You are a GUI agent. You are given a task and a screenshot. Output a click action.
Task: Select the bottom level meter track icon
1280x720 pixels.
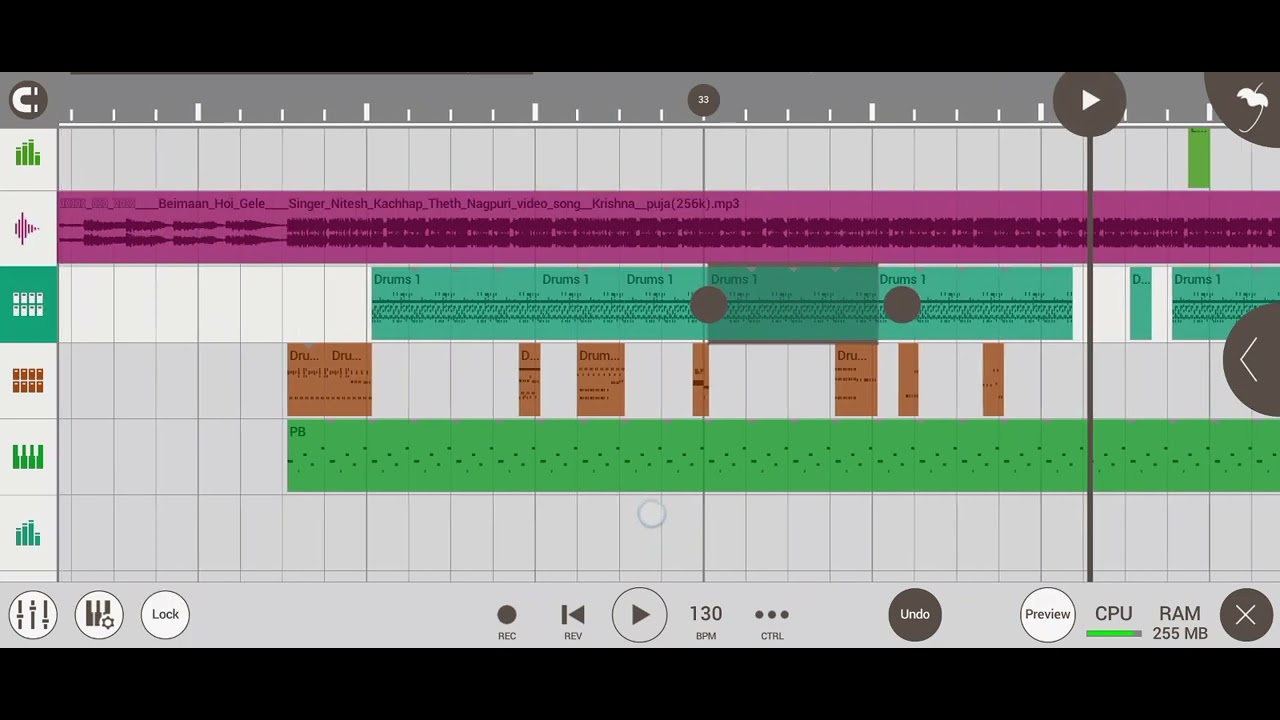click(28, 533)
